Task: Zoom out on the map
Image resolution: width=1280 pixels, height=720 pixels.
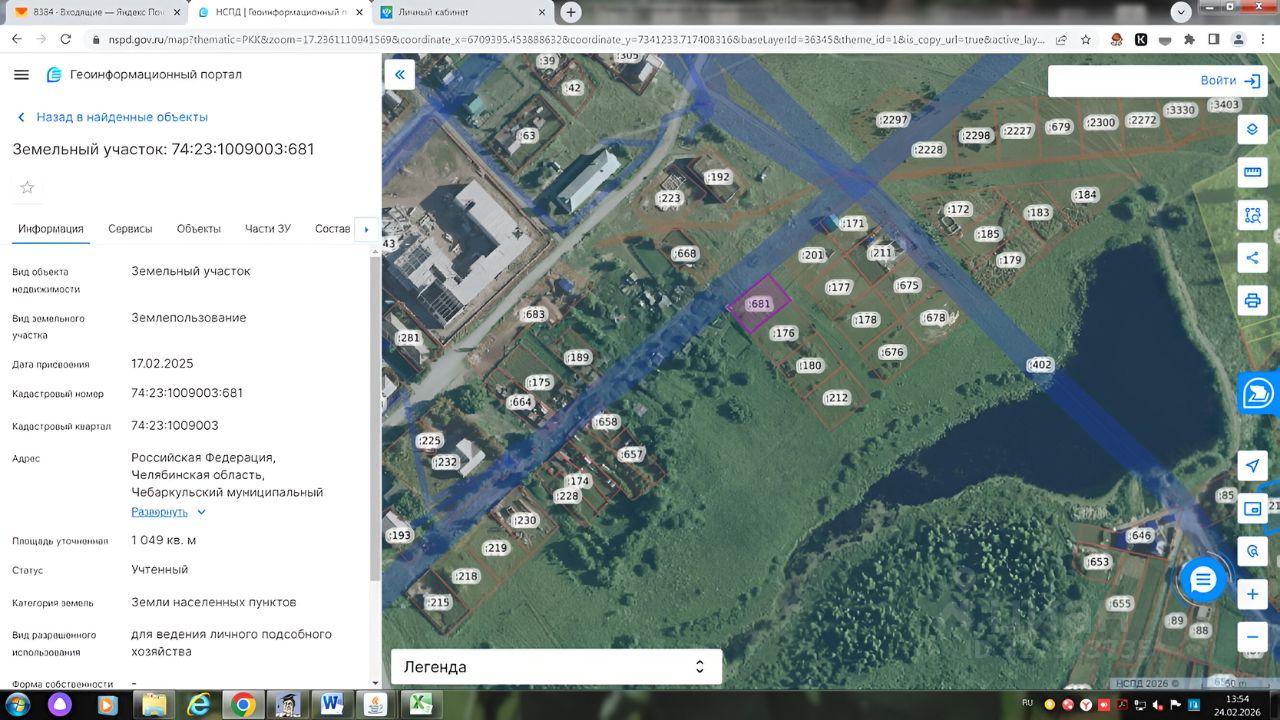Action: pos(1252,636)
